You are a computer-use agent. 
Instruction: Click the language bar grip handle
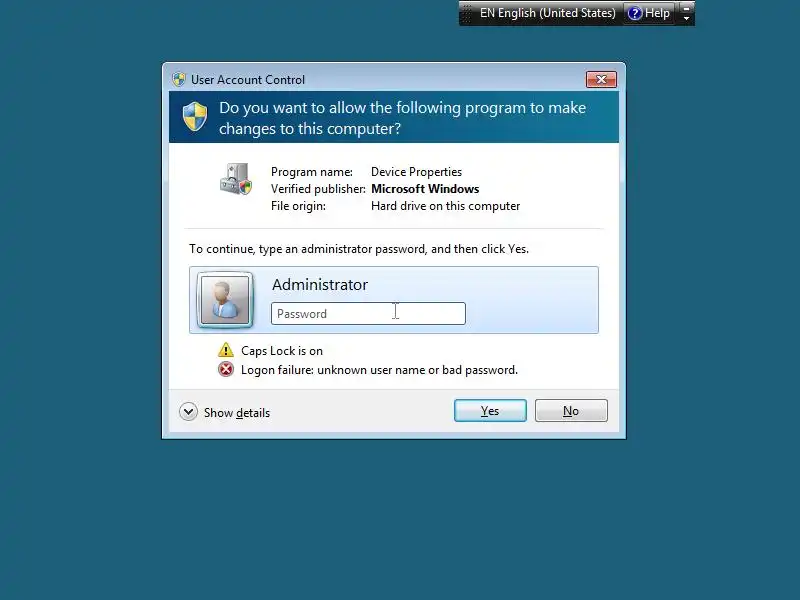click(466, 14)
